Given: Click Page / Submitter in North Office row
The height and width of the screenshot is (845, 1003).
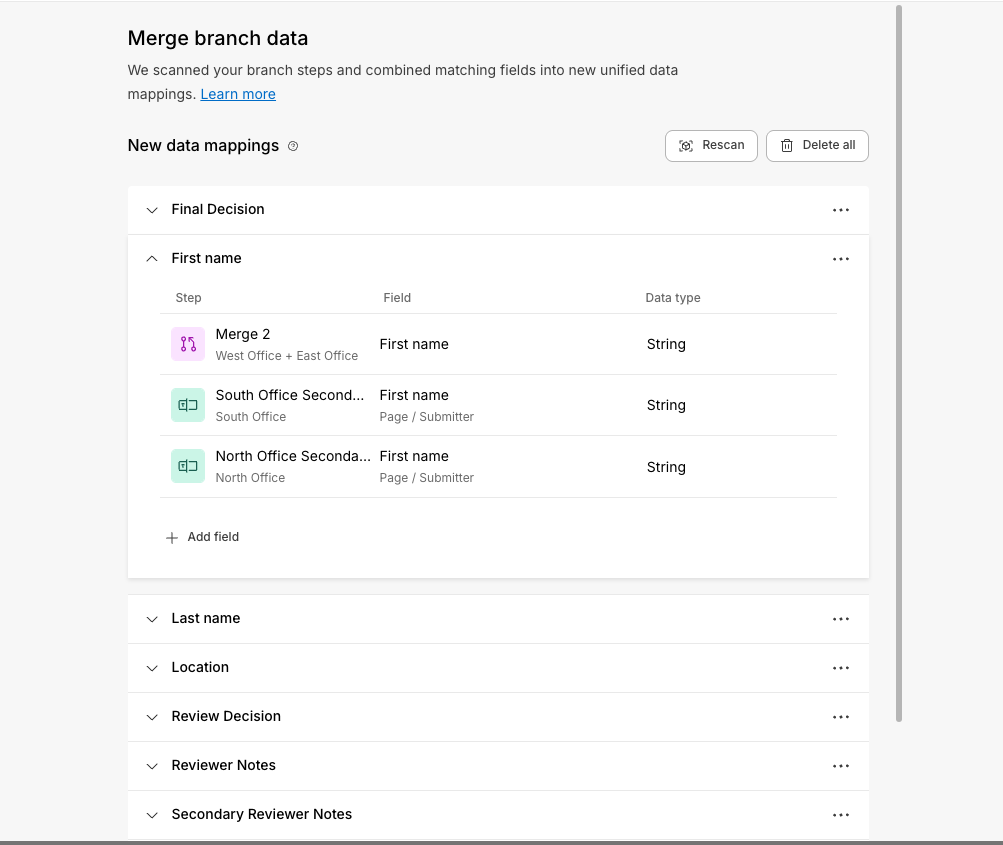Looking at the screenshot, I should [427, 478].
